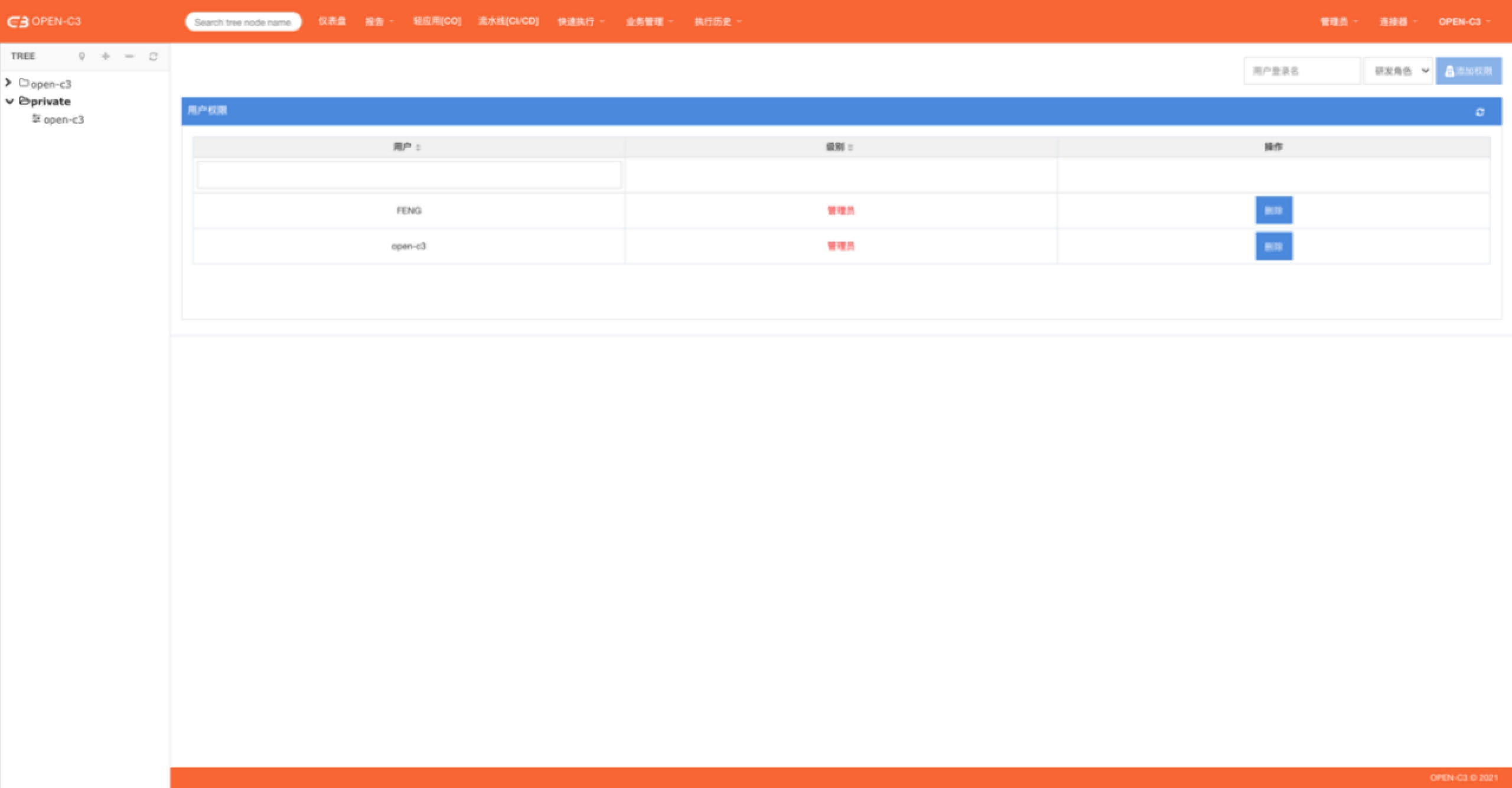Expand the open-c3 folder arrow in tree
The width and height of the screenshot is (1512, 788).
(8, 83)
